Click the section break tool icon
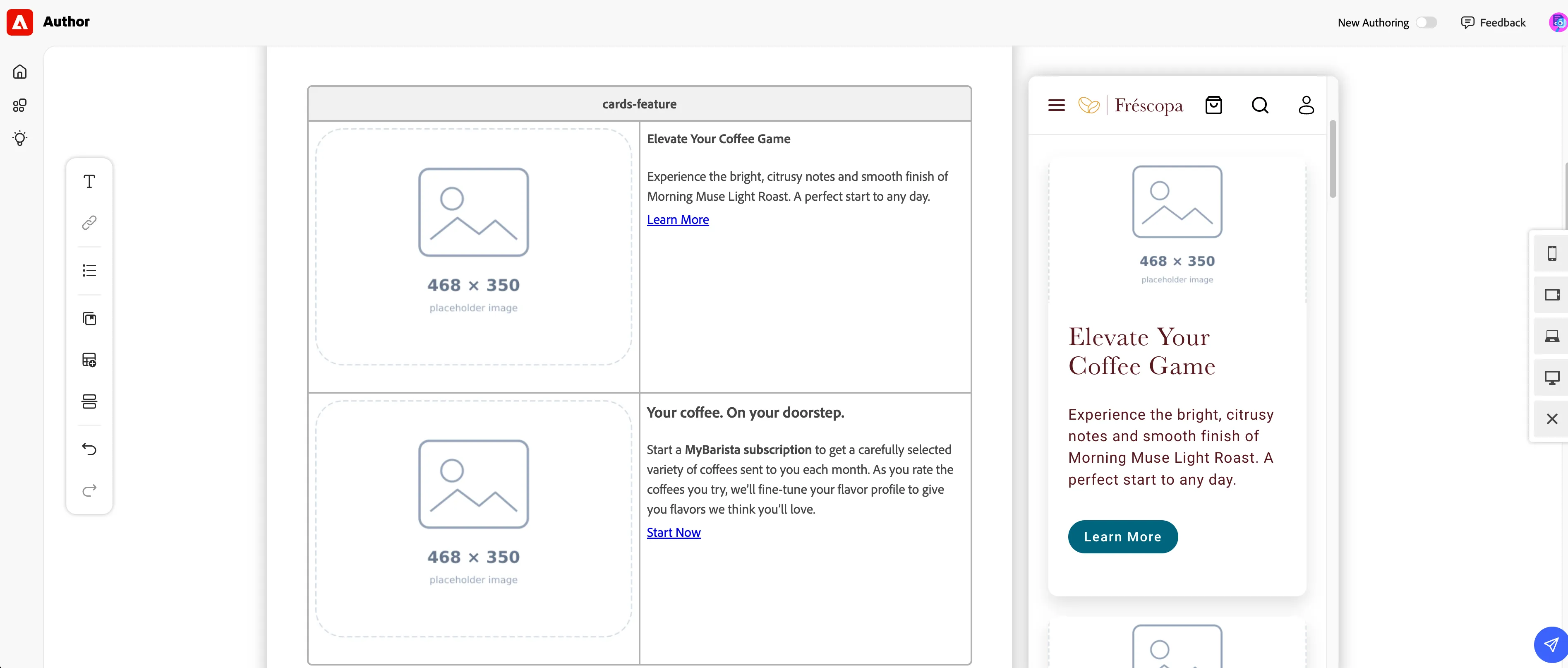The image size is (1568, 668). tap(89, 401)
